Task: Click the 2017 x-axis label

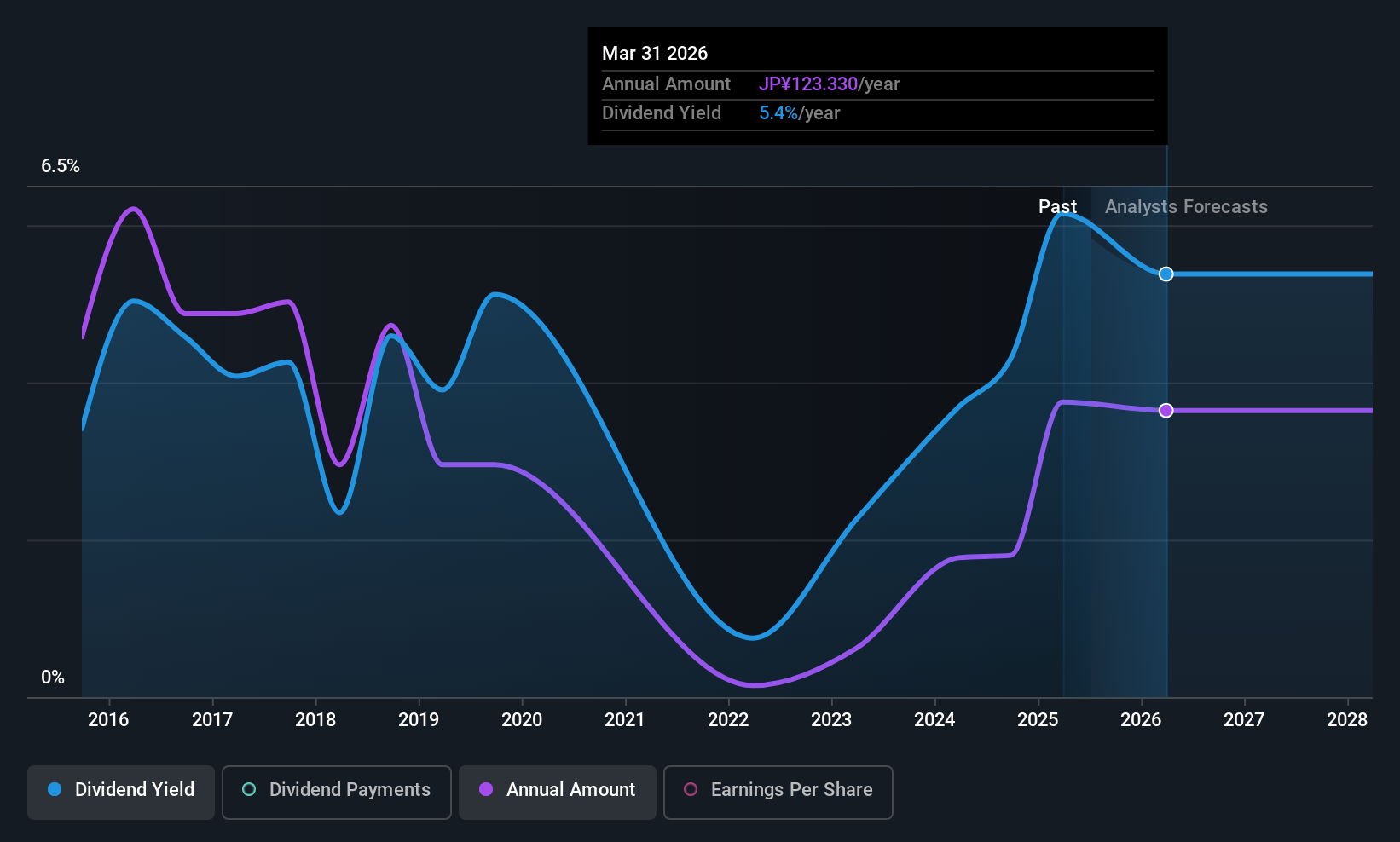Action: [x=211, y=719]
